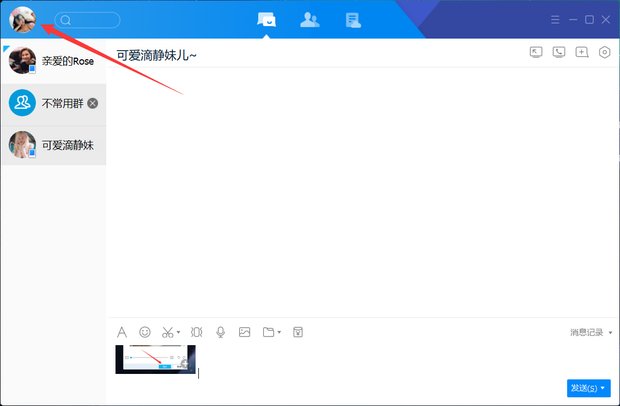Start a voice call

pyautogui.click(x=559, y=52)
